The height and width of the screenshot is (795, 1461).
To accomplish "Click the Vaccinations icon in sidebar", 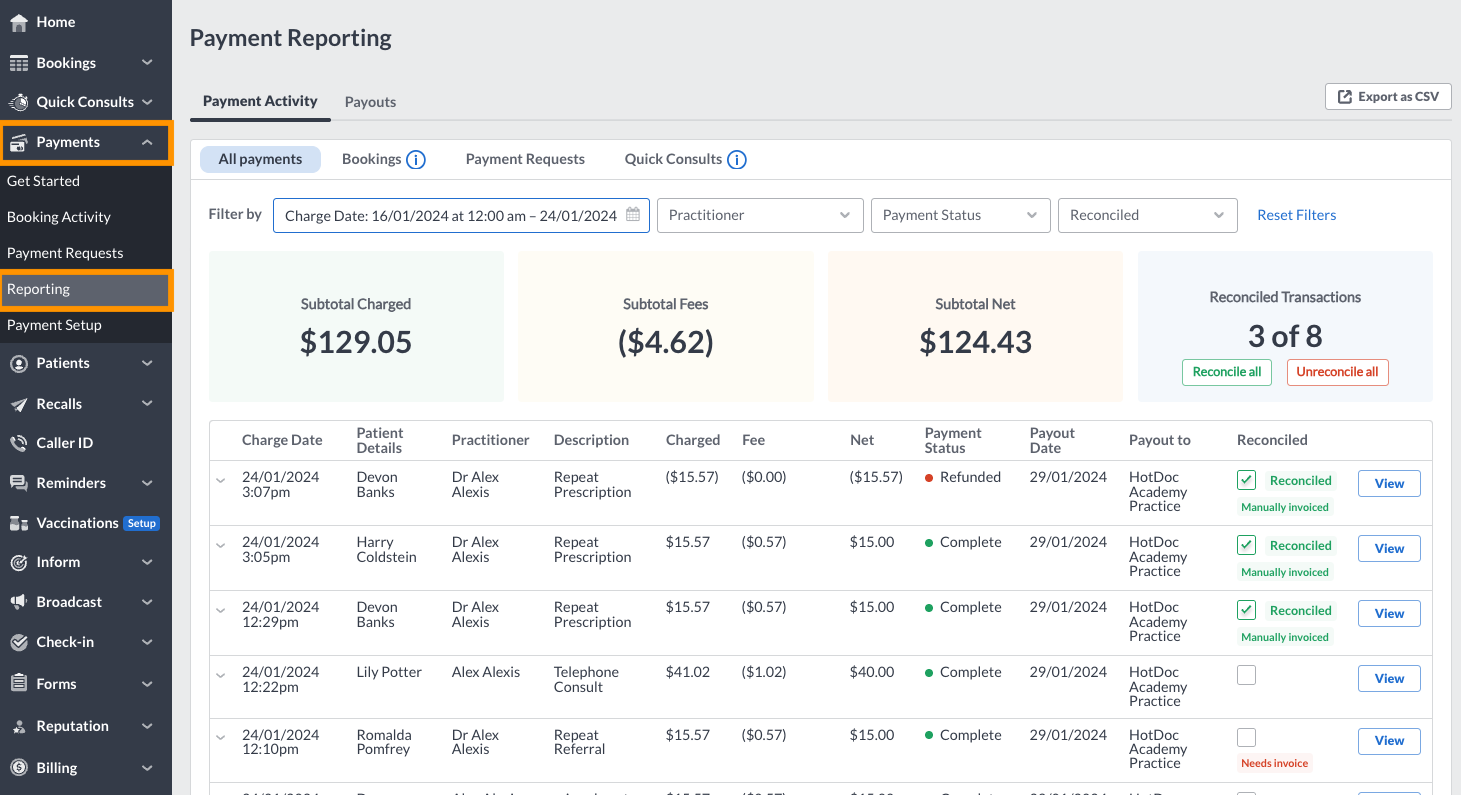I will point(18,523).
